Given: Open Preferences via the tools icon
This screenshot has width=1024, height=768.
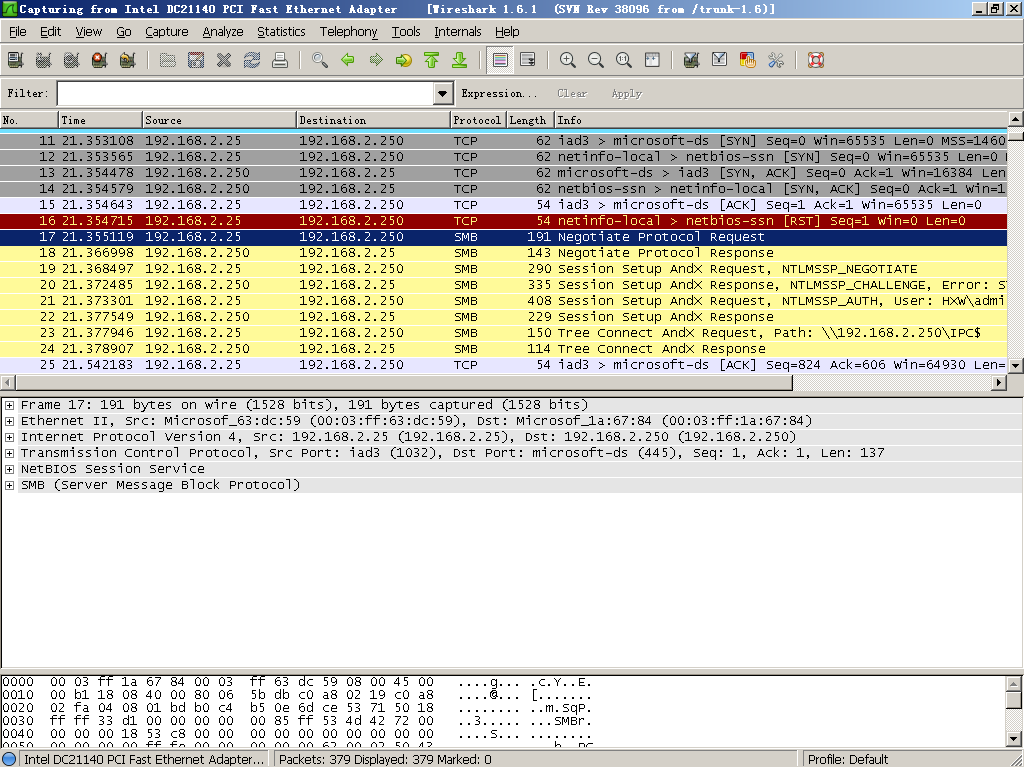Looking at the screenshot, I should [775, 60].
